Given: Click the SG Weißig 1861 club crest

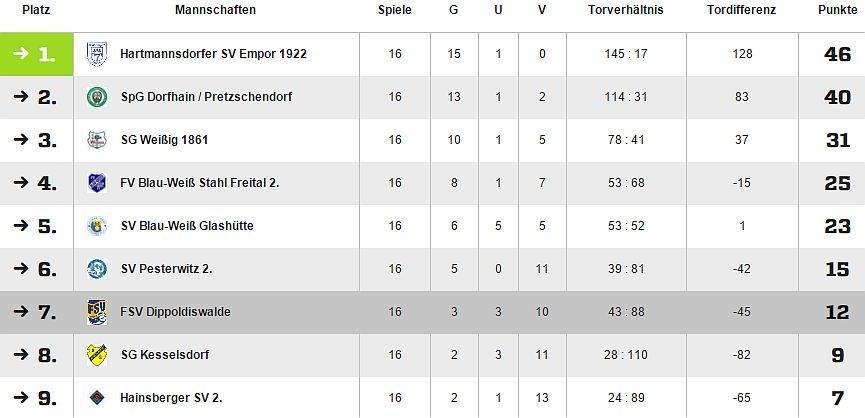Looking at the screenshot, I should 96,140.
